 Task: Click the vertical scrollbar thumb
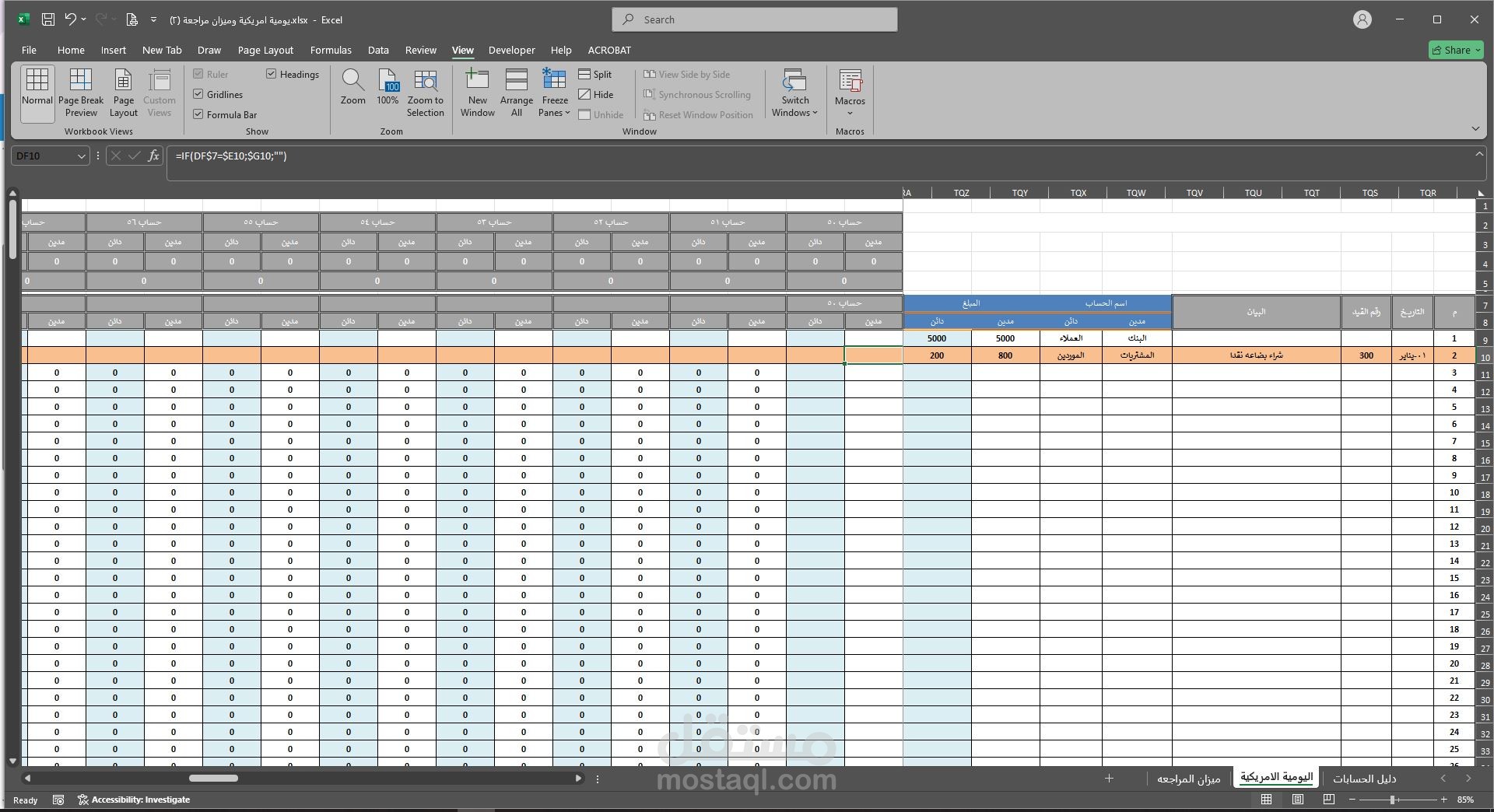[x=12, y=229]
